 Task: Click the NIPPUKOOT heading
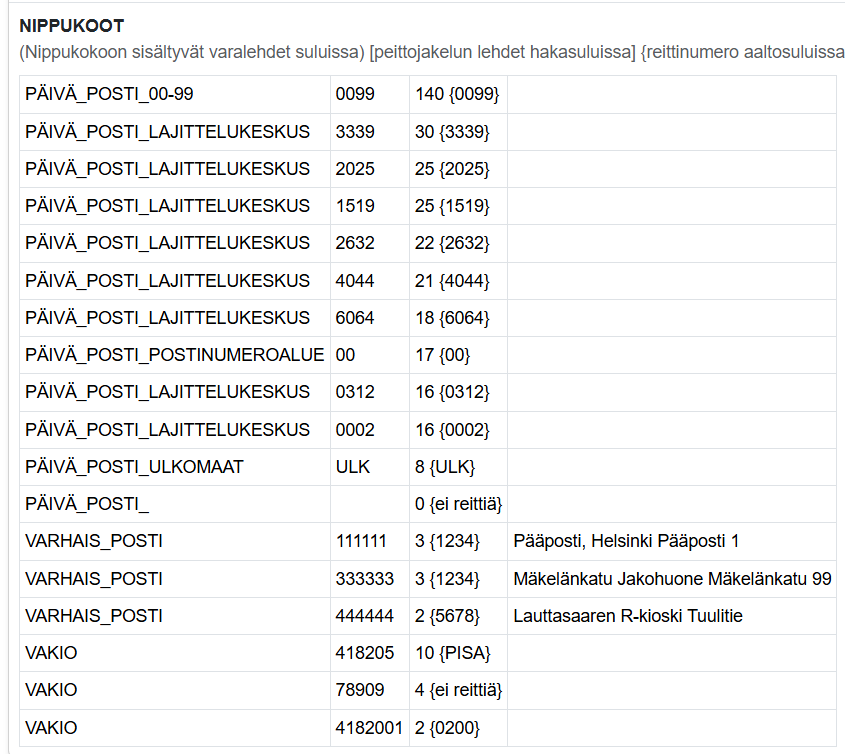[72, 26]
